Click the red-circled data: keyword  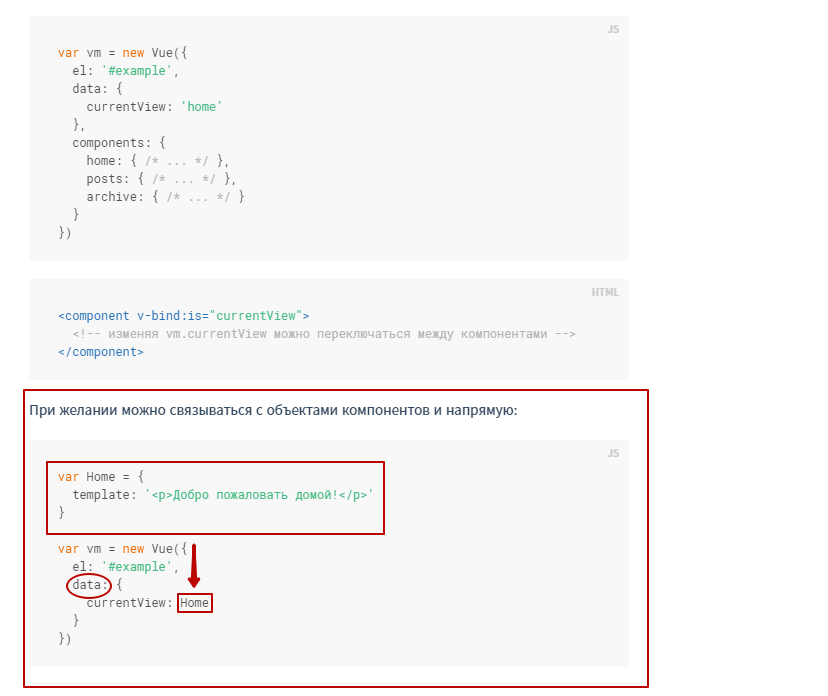tap(89, 585)
